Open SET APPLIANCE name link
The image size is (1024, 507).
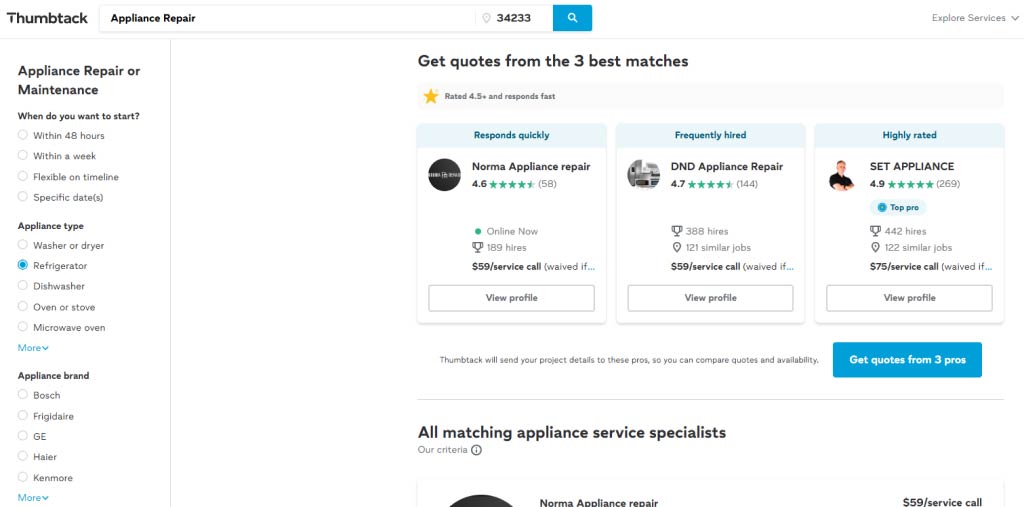click(x=912, y=167)
